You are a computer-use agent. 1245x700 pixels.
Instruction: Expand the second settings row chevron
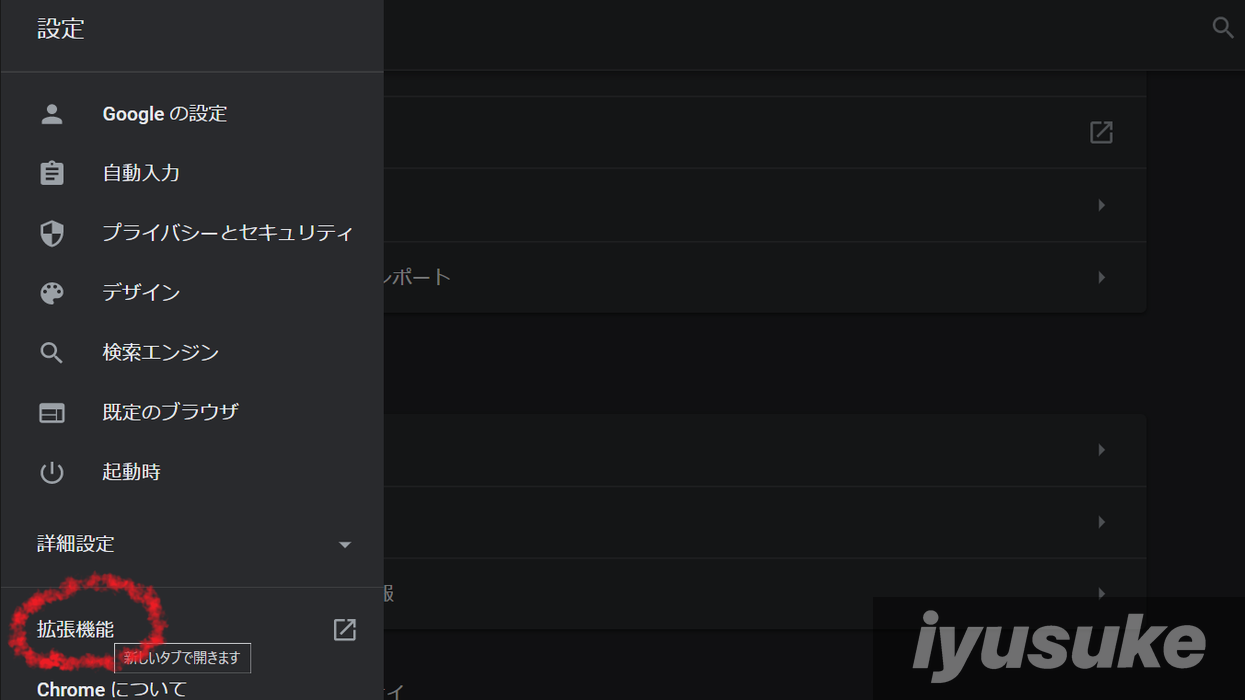pos(1101,205)
